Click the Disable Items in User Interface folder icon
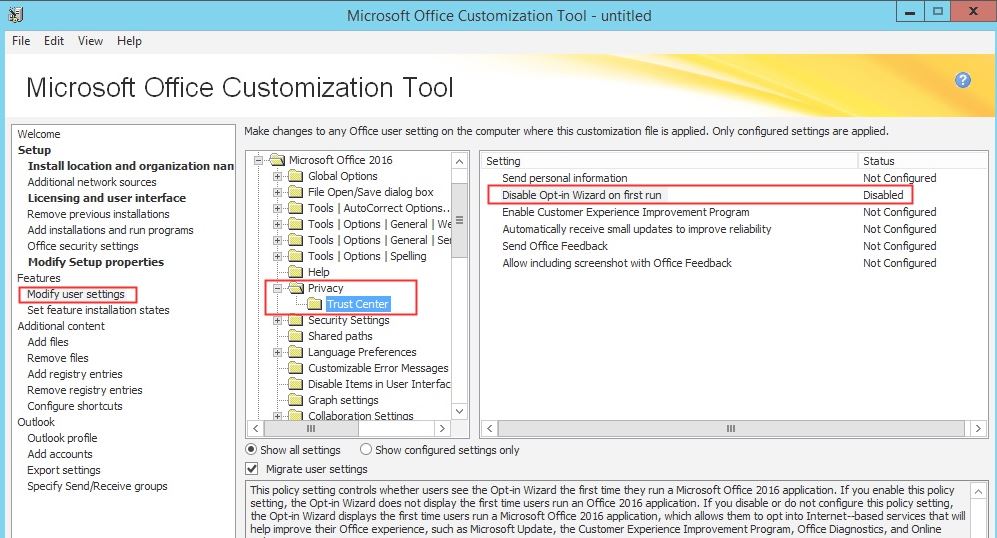Image resolution: width=997 pixels, height=538 pixels. [x=296, y=384]
